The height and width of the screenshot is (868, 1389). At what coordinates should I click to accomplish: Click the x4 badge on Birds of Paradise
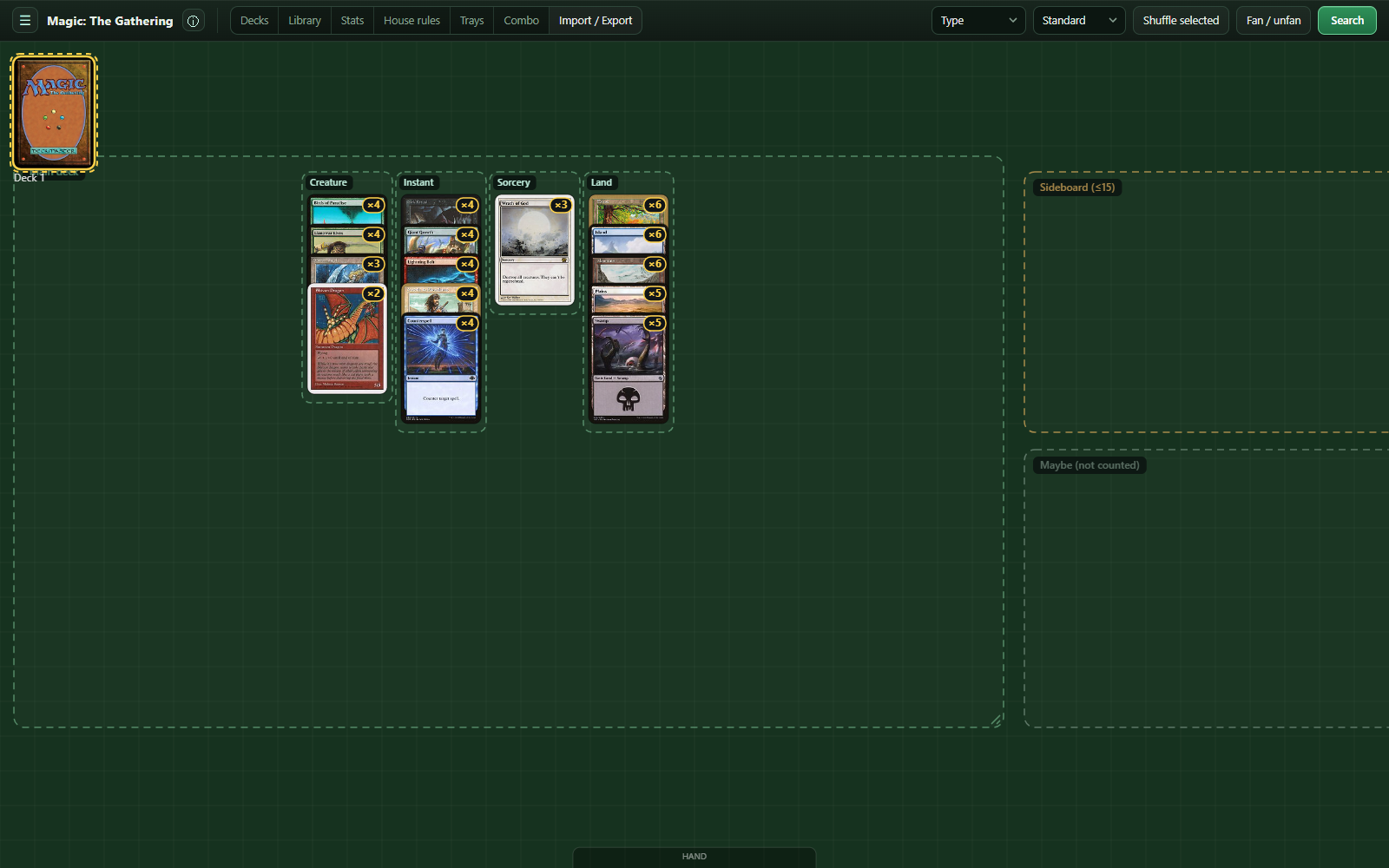click(x=373, y=205)
